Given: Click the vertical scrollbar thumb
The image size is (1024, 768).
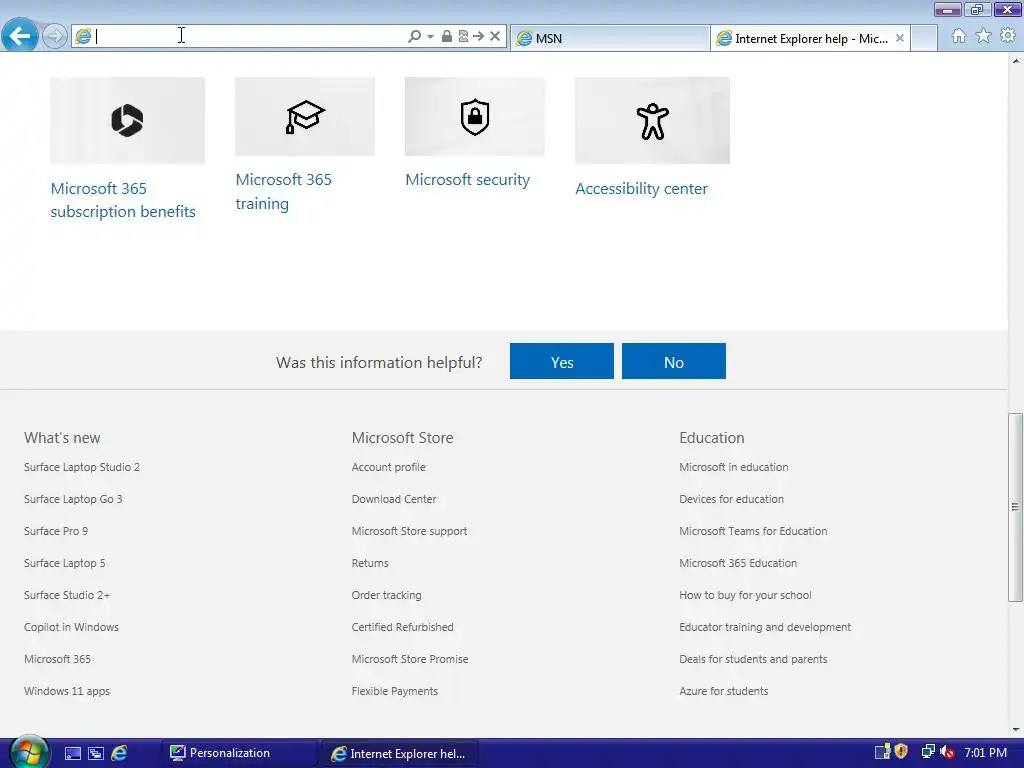Looking at the screenshot, I should click(x=1016, y=507).
